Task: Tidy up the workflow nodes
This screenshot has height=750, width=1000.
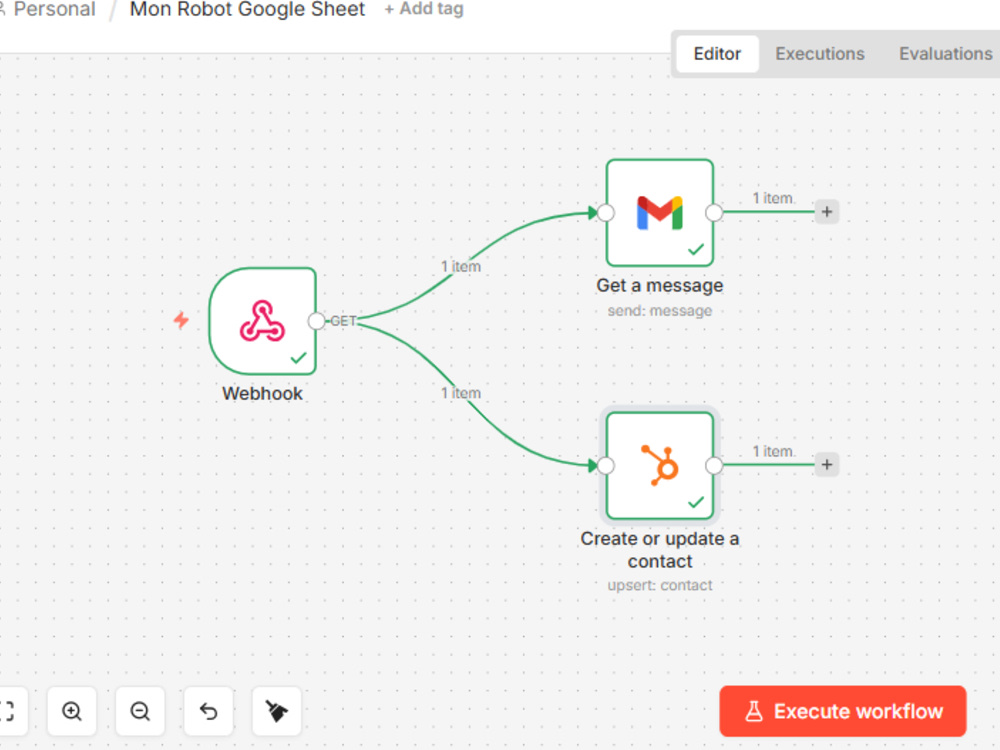Action: (276, 711)
